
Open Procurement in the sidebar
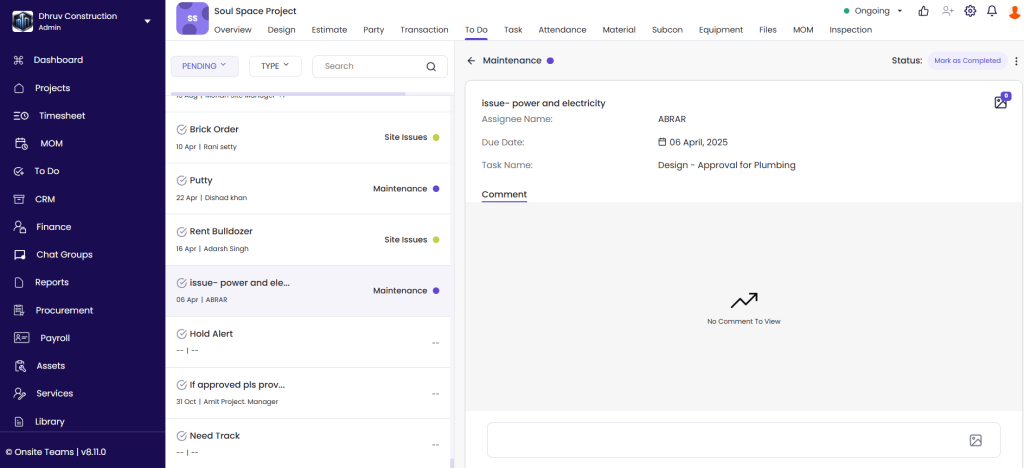(64, 310)
